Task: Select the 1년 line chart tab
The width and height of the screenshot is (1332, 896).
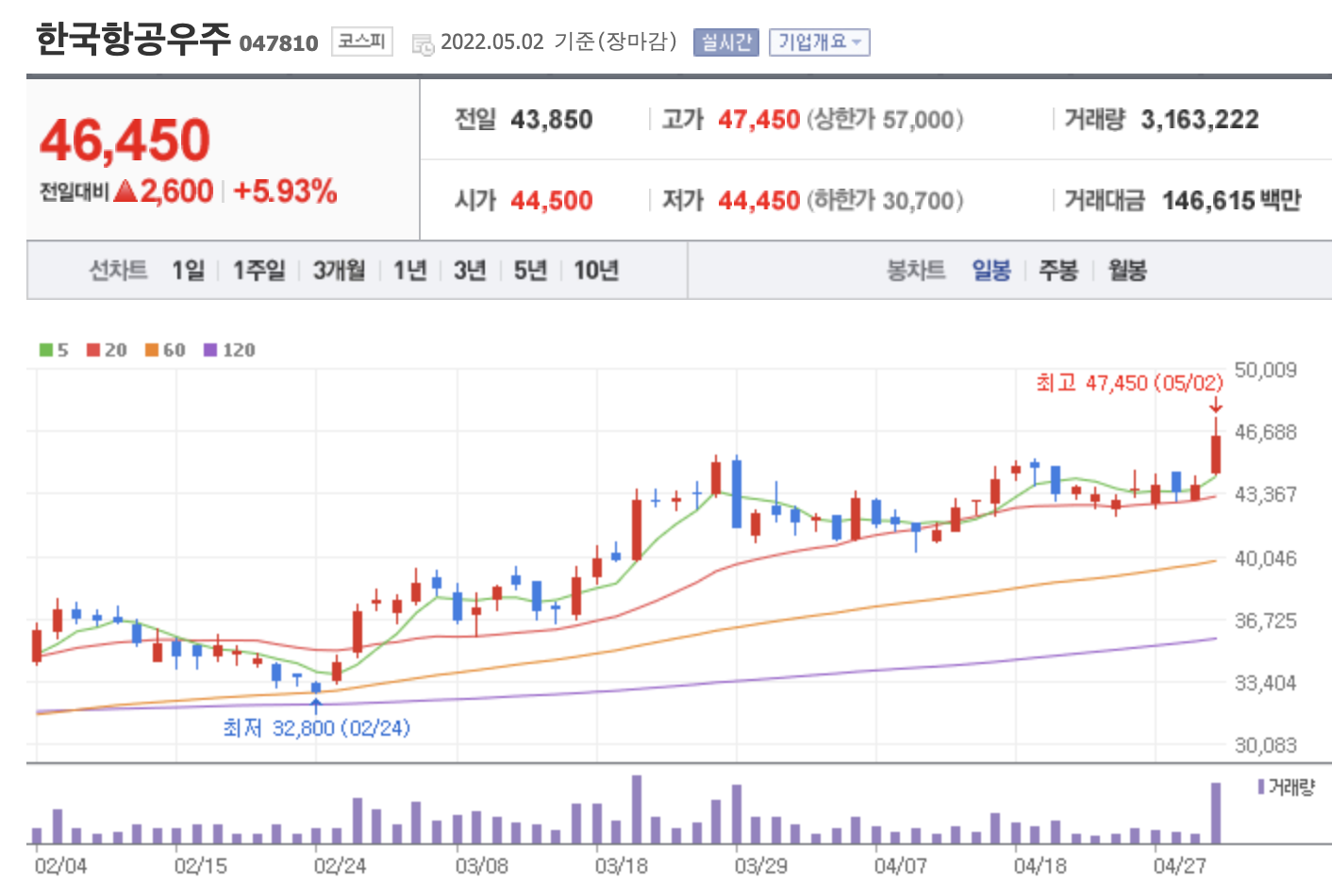Action: 410,271
